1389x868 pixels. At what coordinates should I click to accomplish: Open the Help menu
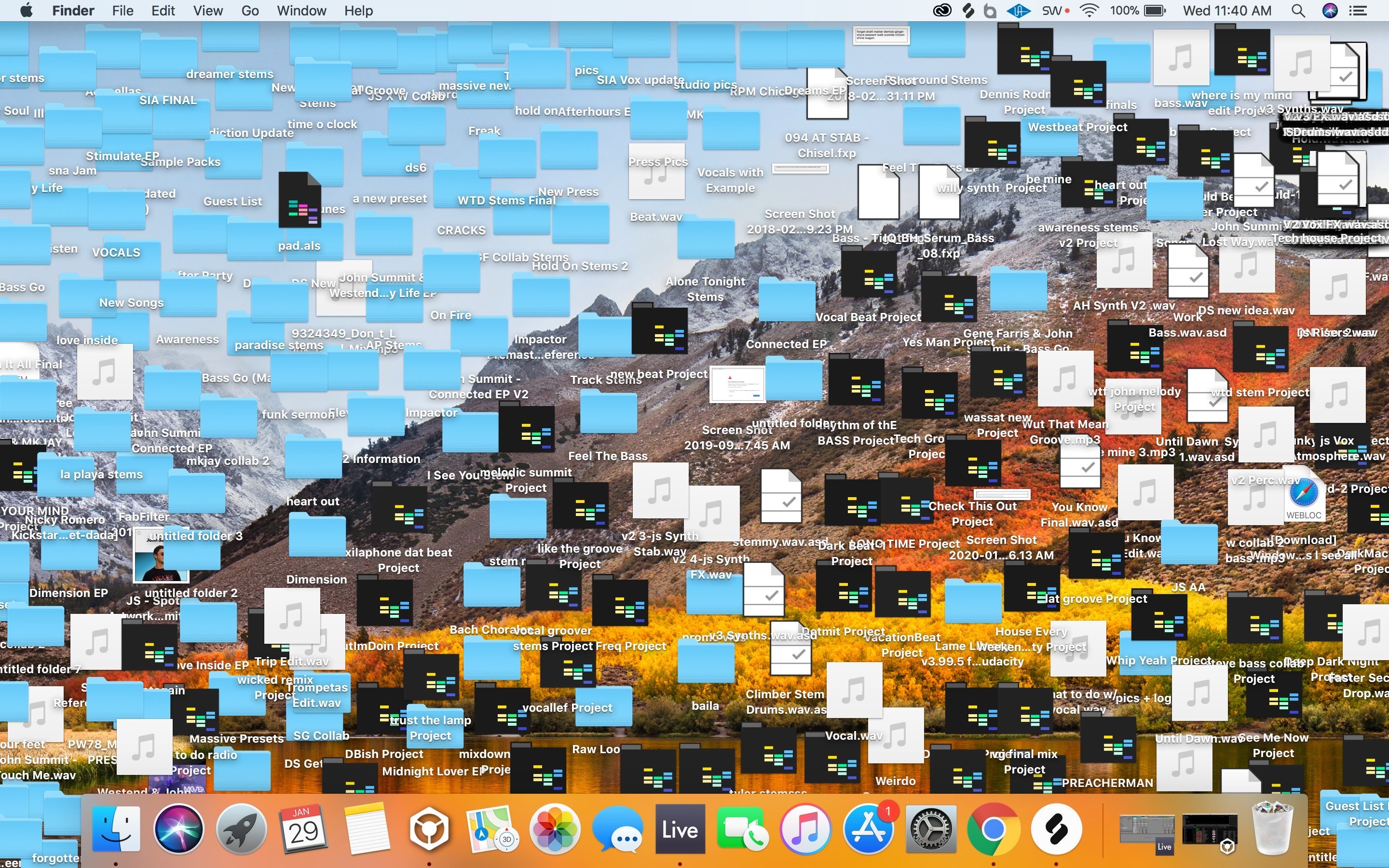click(x=358, y=10)
